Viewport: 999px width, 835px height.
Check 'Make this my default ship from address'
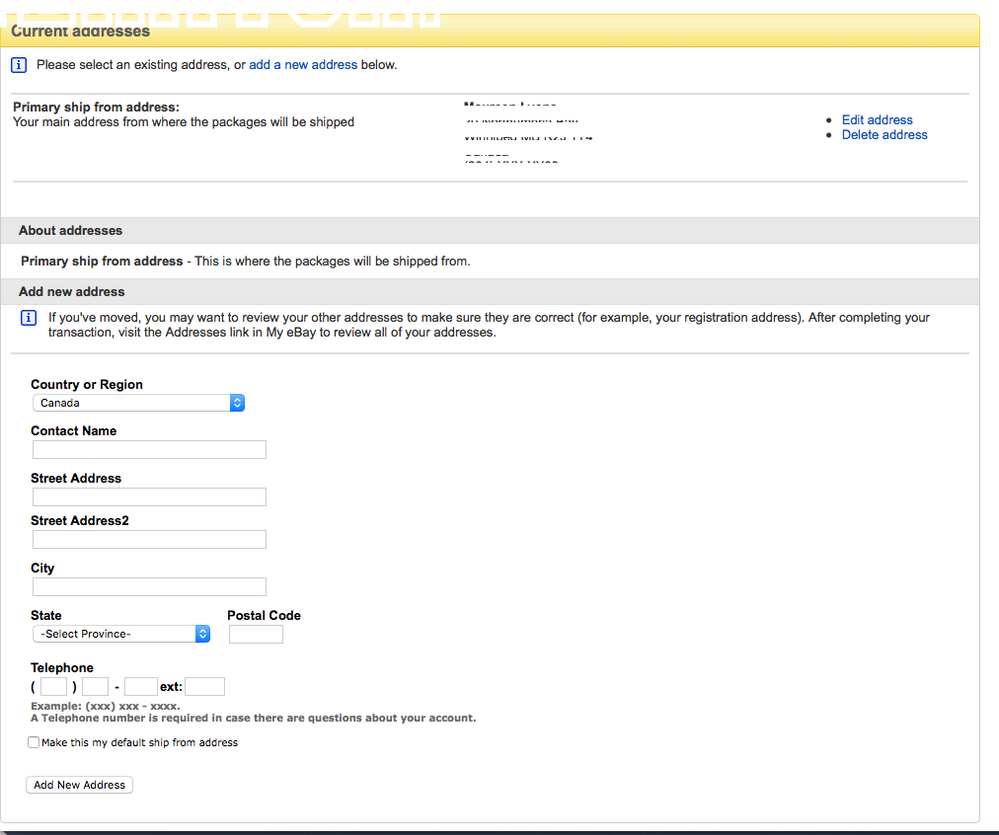tap(34, 743)
